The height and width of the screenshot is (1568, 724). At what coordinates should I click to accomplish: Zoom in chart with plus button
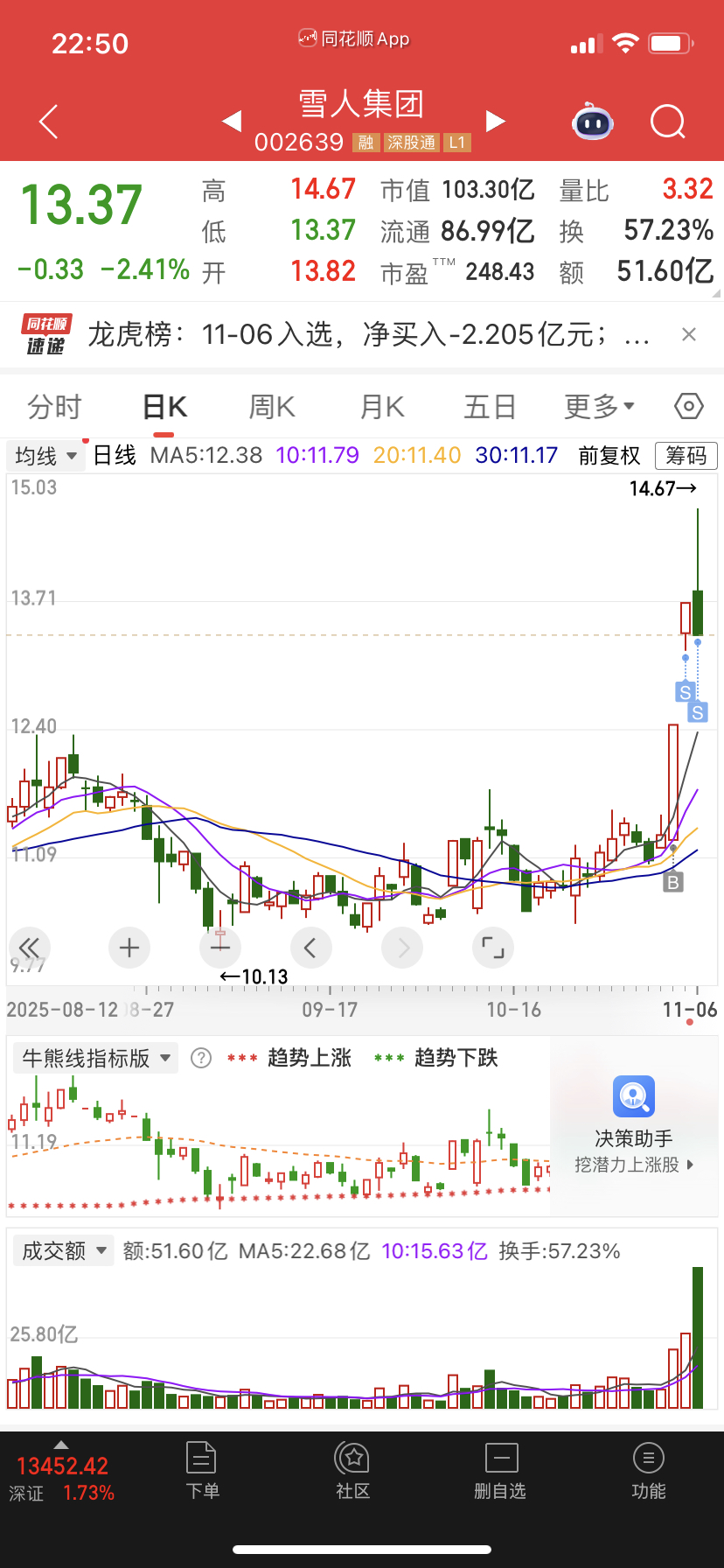129,948
